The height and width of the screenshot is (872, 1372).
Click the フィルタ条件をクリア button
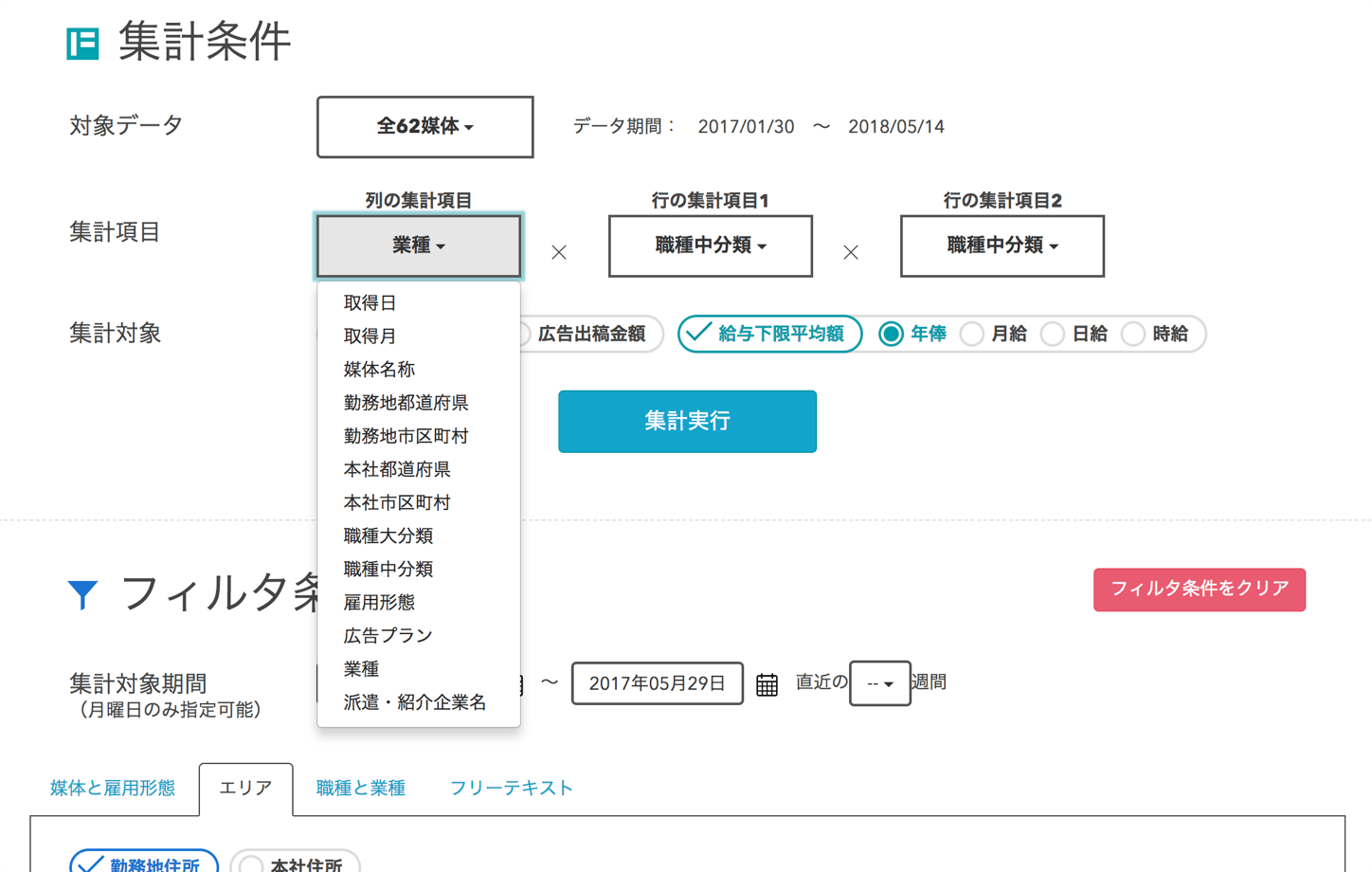point(1200,590)
